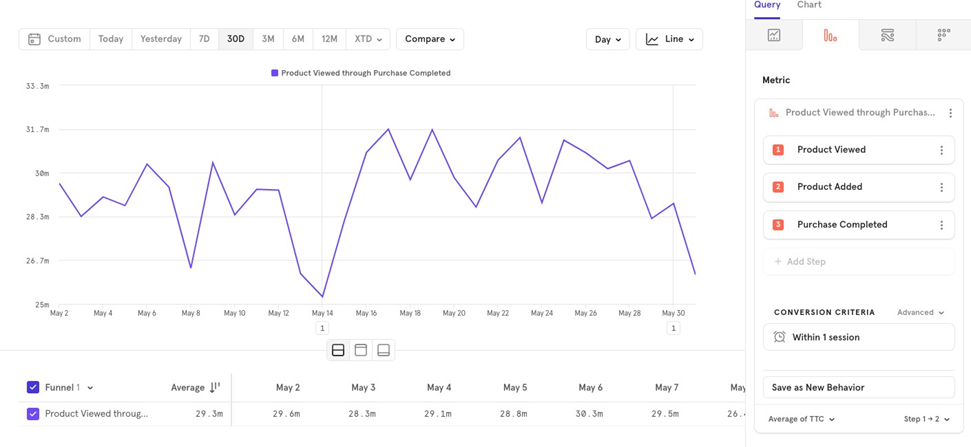Choose the split chart-and-table layout icon
This screenshot has height=447, width=971.
[338, 350]
